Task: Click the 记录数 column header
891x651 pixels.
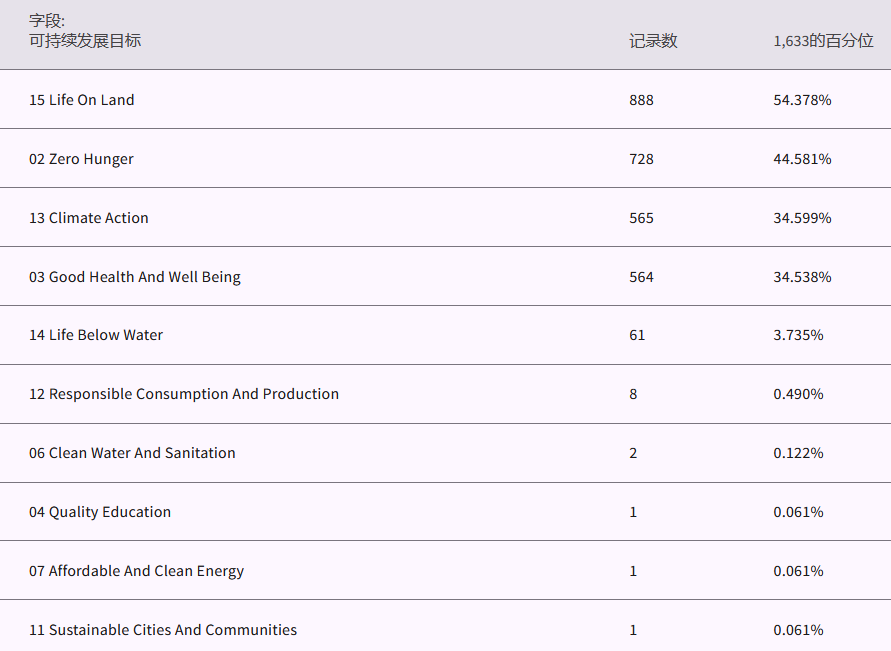Action: pyautogui.click(x=653, y=41)
